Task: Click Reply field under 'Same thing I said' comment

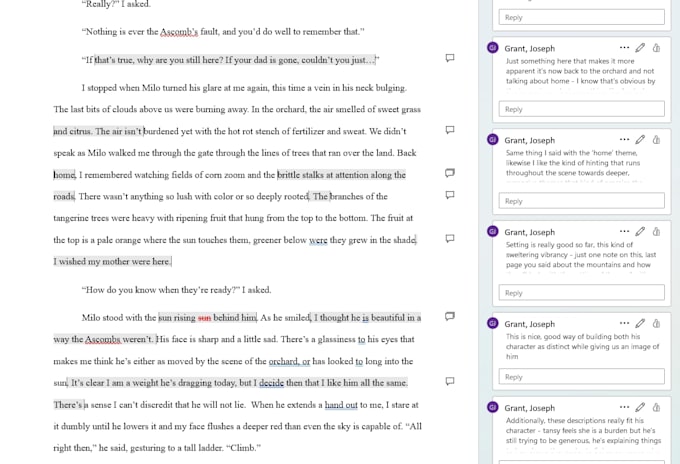Action: (582, 201)
